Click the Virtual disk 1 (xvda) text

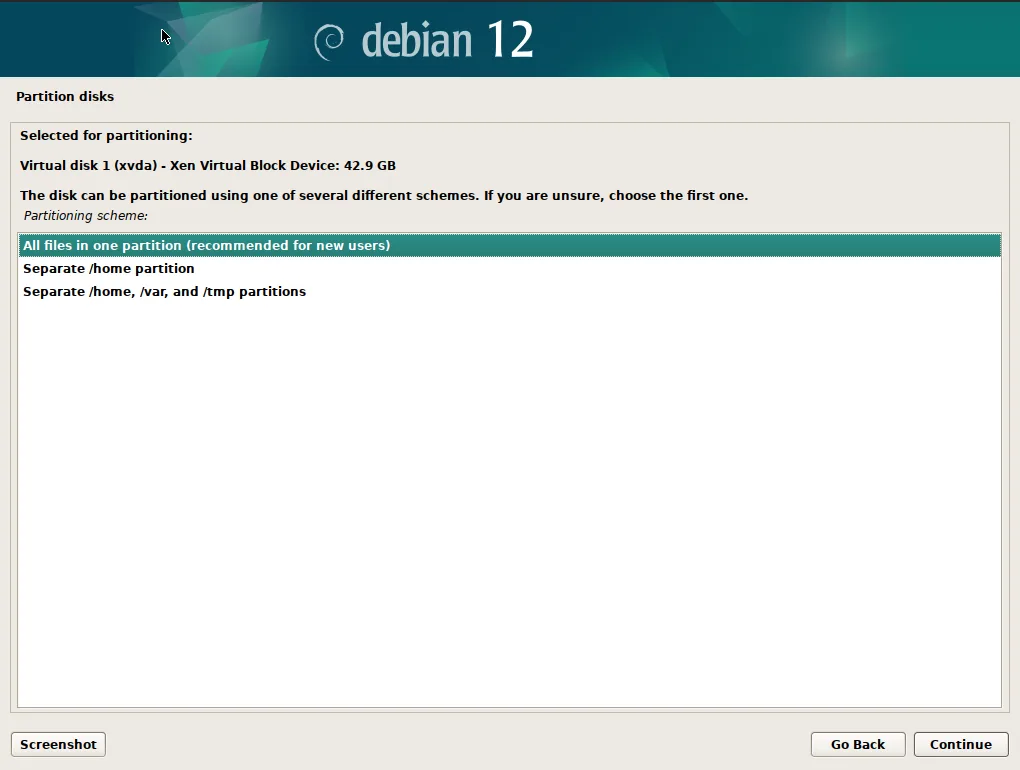click(86, 165)
